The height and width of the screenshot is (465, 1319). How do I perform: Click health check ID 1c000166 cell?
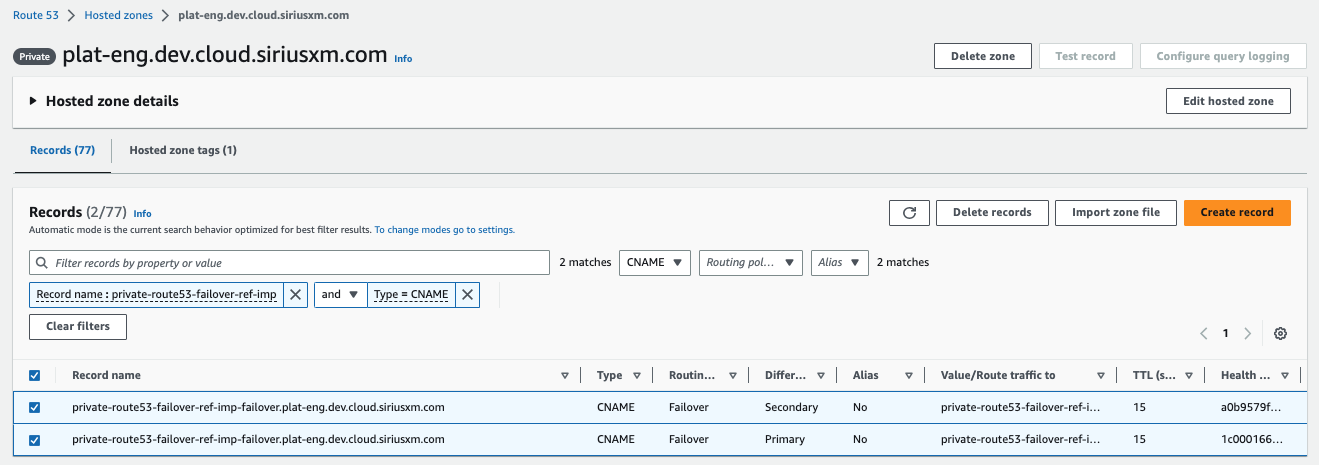1250,439
